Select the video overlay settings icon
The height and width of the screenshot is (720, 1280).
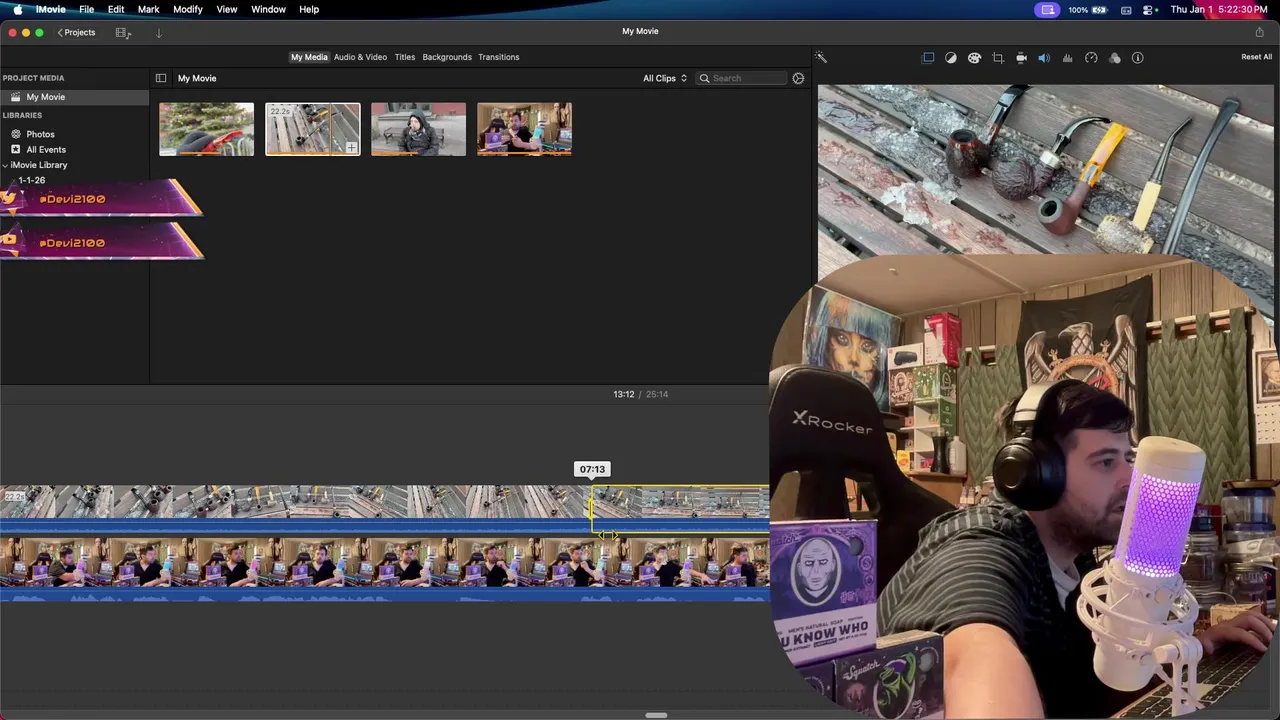928,57
